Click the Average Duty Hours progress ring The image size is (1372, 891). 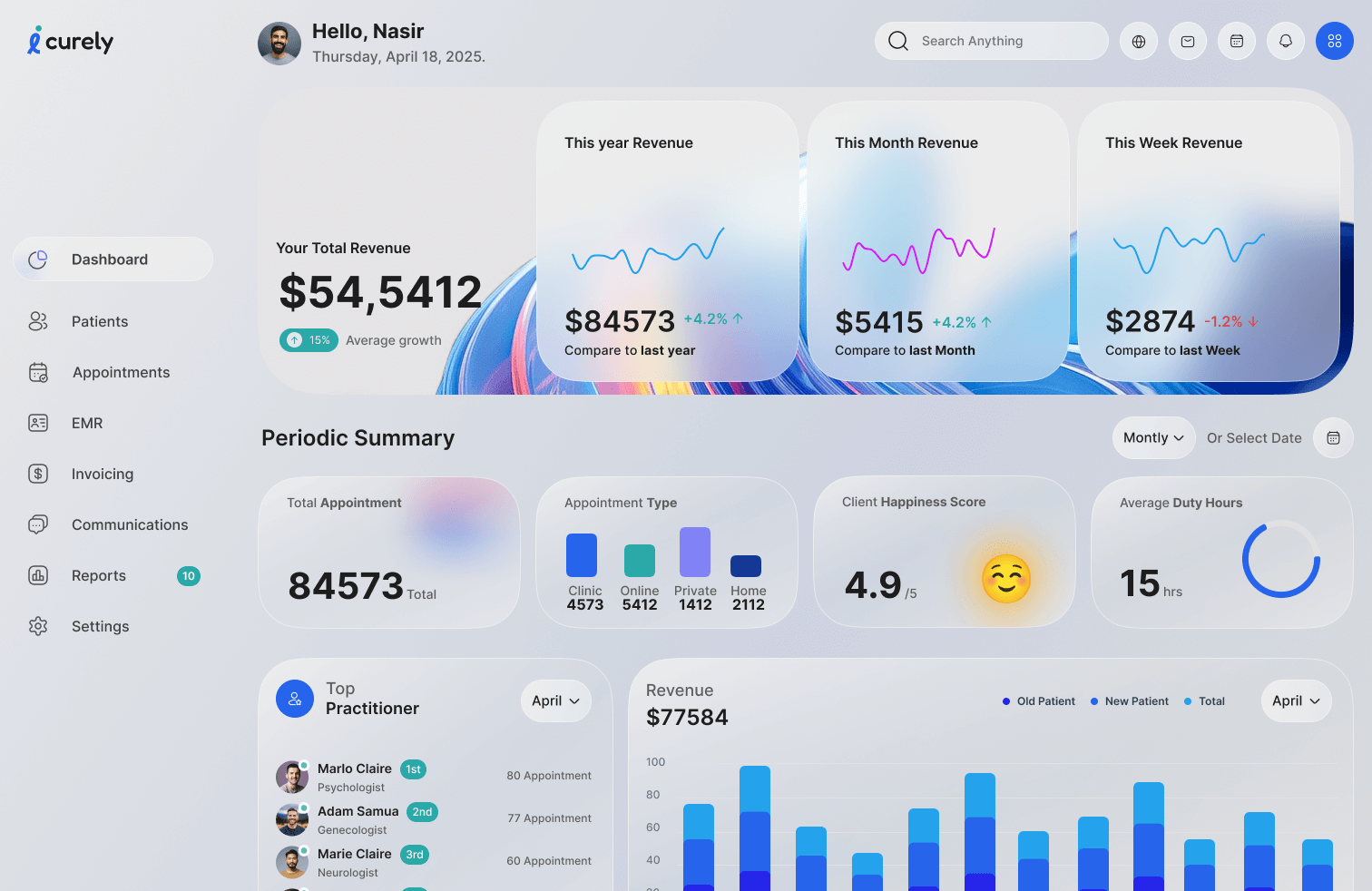click(1280, 559)
